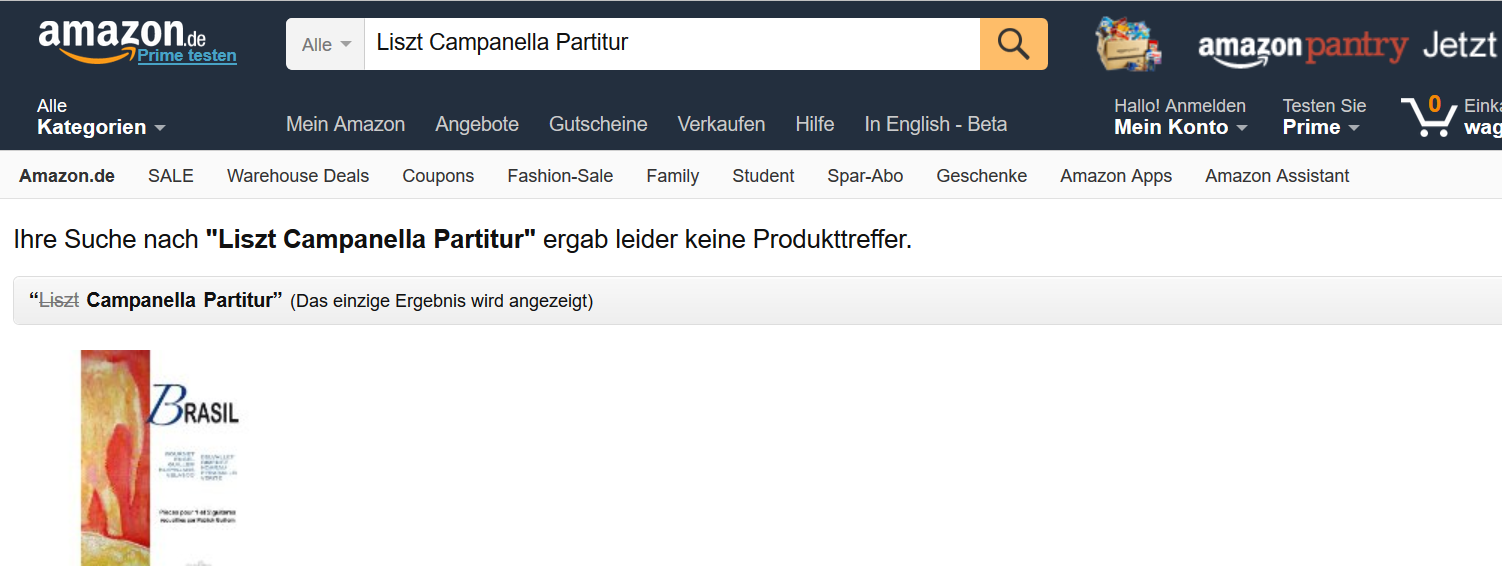Open Amazon Apps
The height and width of the screenshot is (566, 1502).
(x=1116, y=176)
